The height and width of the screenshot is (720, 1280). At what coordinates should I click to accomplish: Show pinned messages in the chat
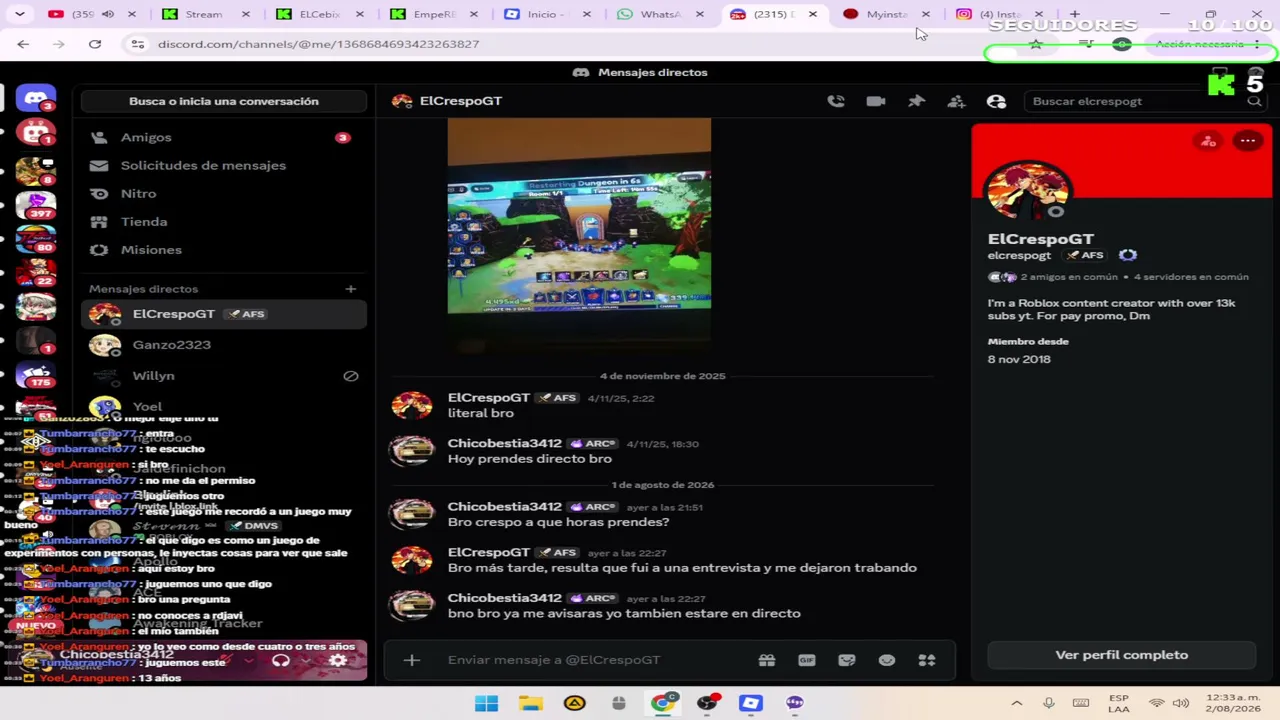tap(916, 101)
